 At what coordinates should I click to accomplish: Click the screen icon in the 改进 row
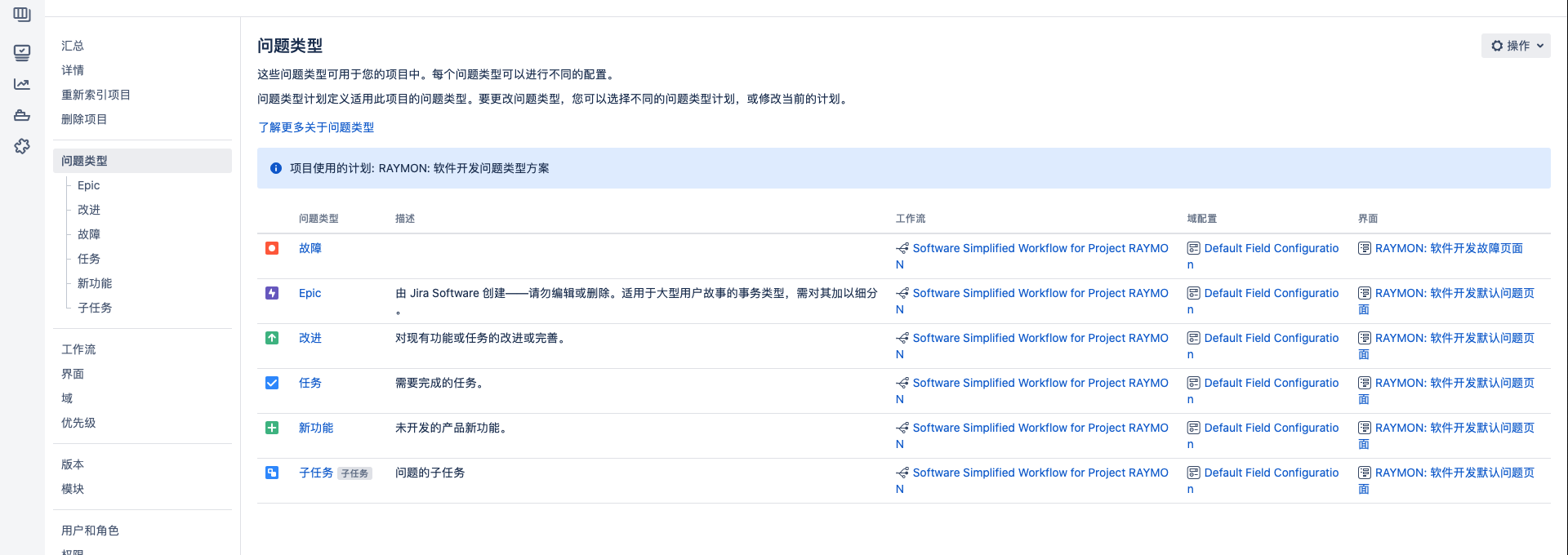(x=1365, y=338)
